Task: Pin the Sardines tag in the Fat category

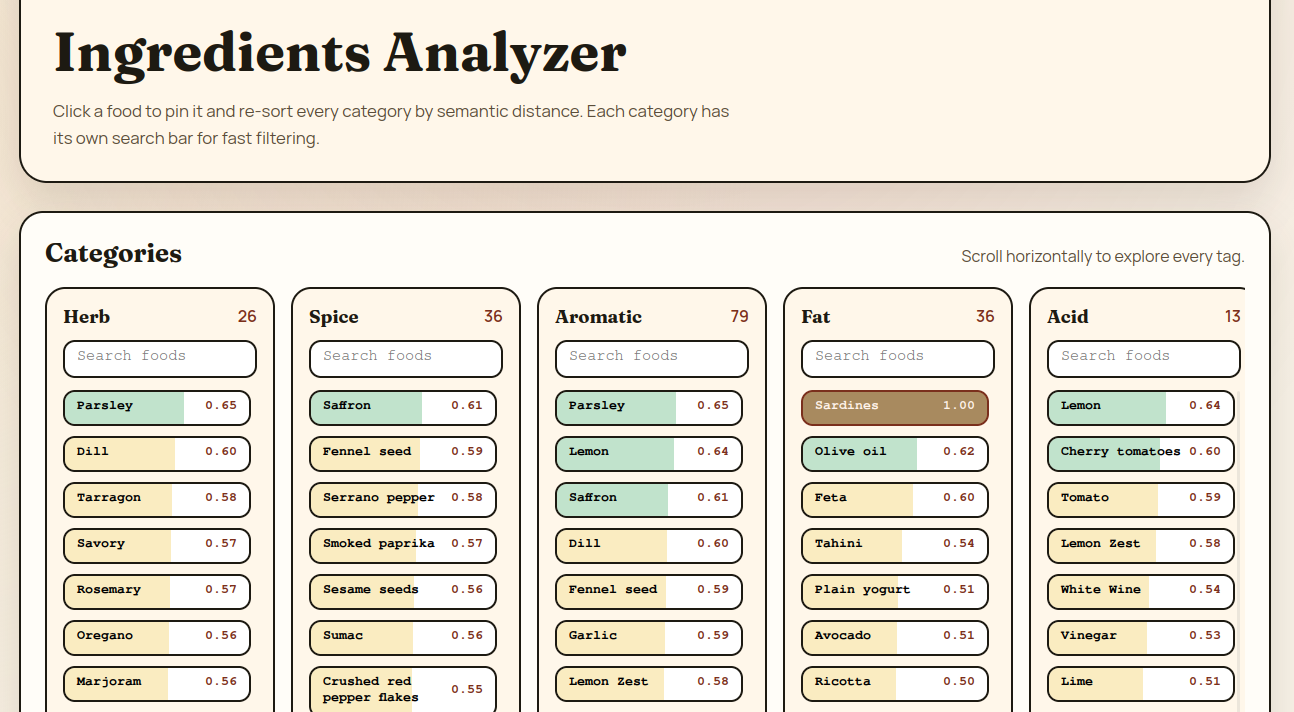Action: 894,406
